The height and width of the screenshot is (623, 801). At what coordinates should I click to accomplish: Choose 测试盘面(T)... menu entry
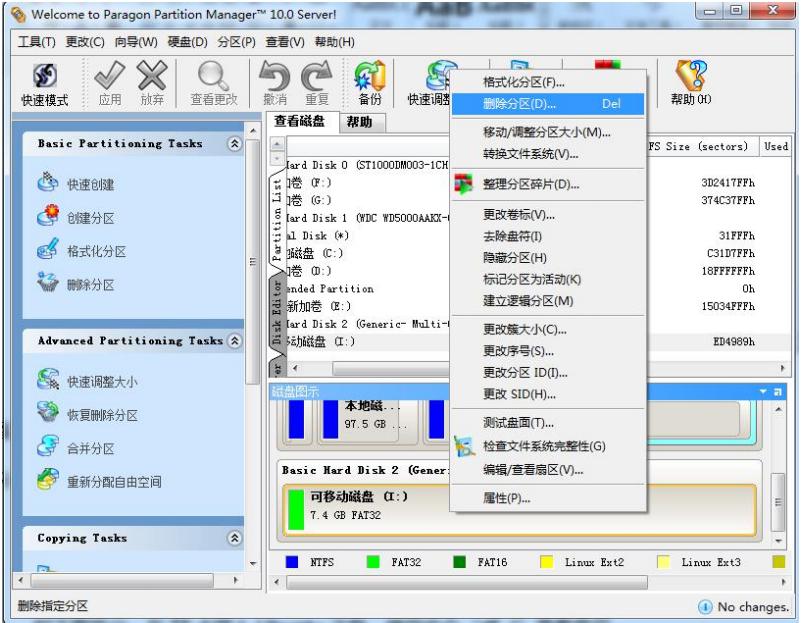548,423
